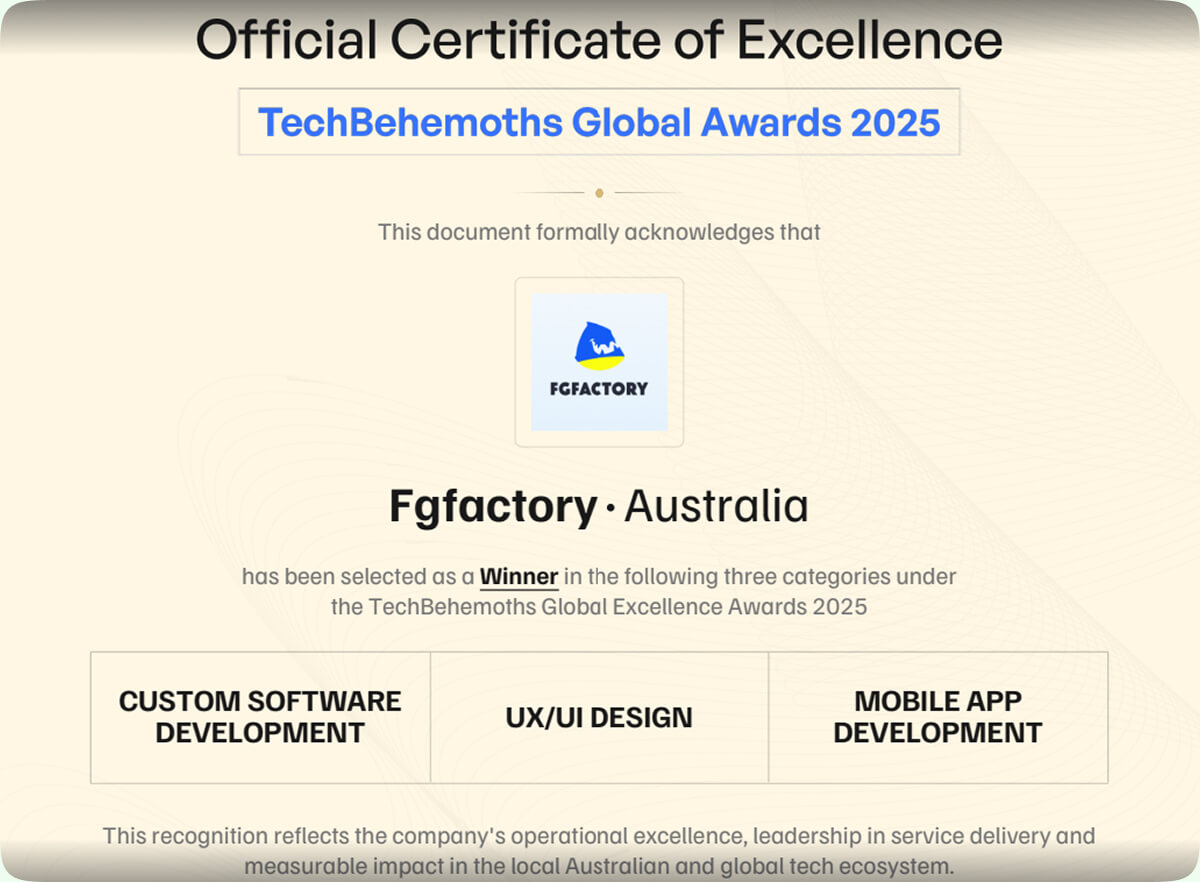The height and width of the screenshot is (882, 1200).
Task: Select the Fgfactory · Australia company name
Action: (599, 506)
